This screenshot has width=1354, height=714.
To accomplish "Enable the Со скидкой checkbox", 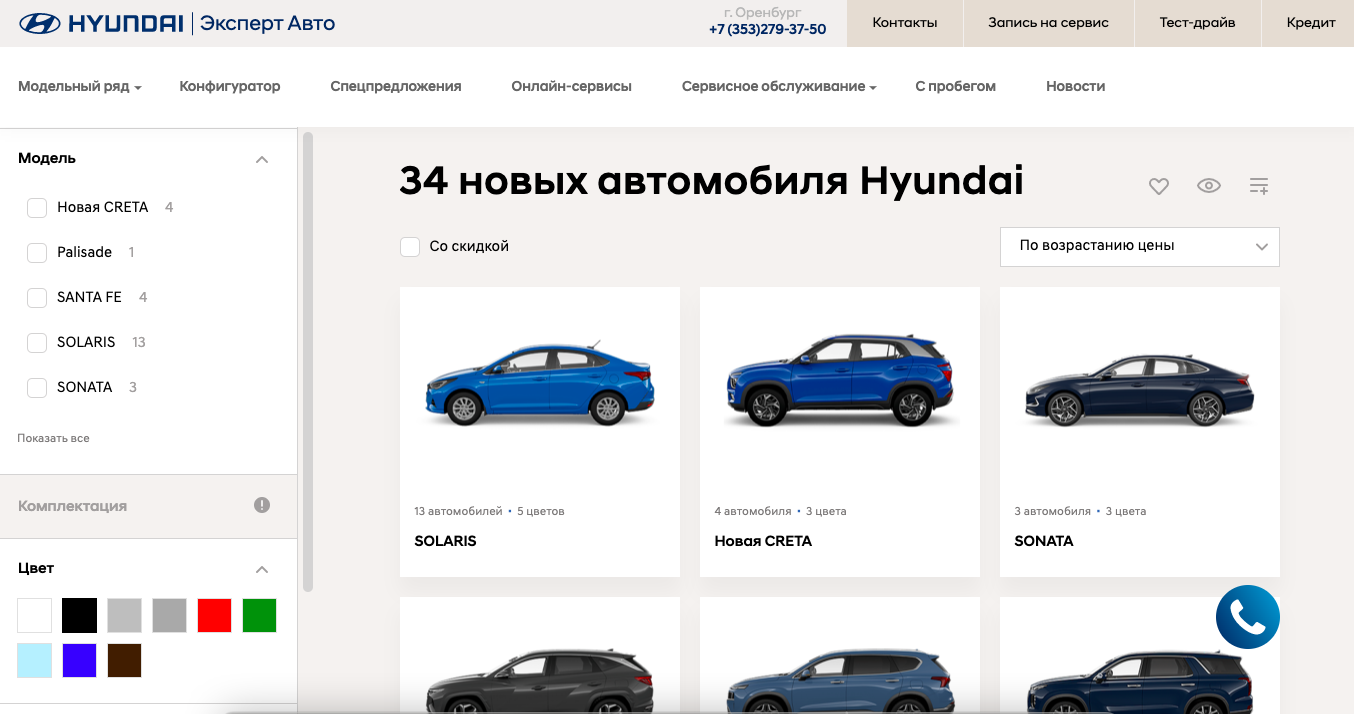I will pyautogui.click(x=410, y=246).
